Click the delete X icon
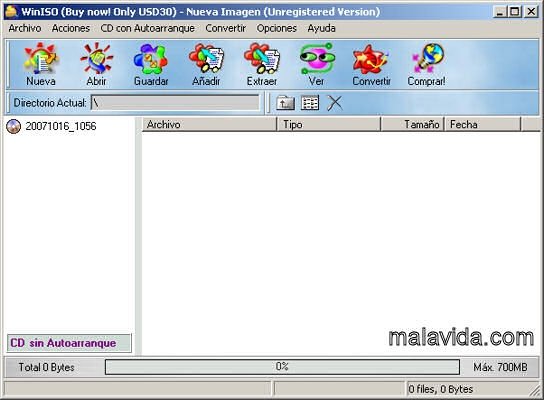Image resolution: width=544 pixels, height=400 pixels. click(x=334, y=103)
